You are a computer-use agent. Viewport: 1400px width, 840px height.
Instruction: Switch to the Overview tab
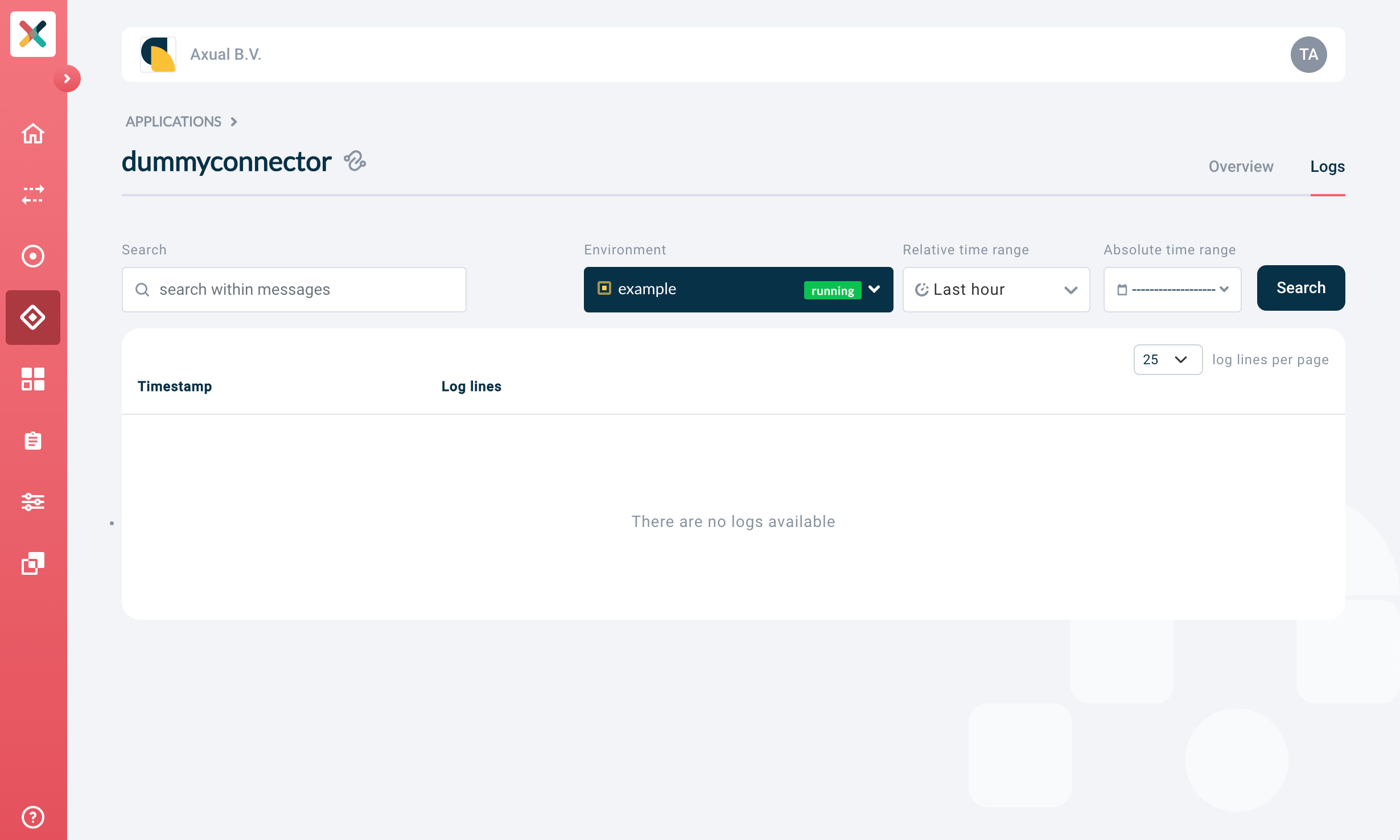[x=1240, y=166]
